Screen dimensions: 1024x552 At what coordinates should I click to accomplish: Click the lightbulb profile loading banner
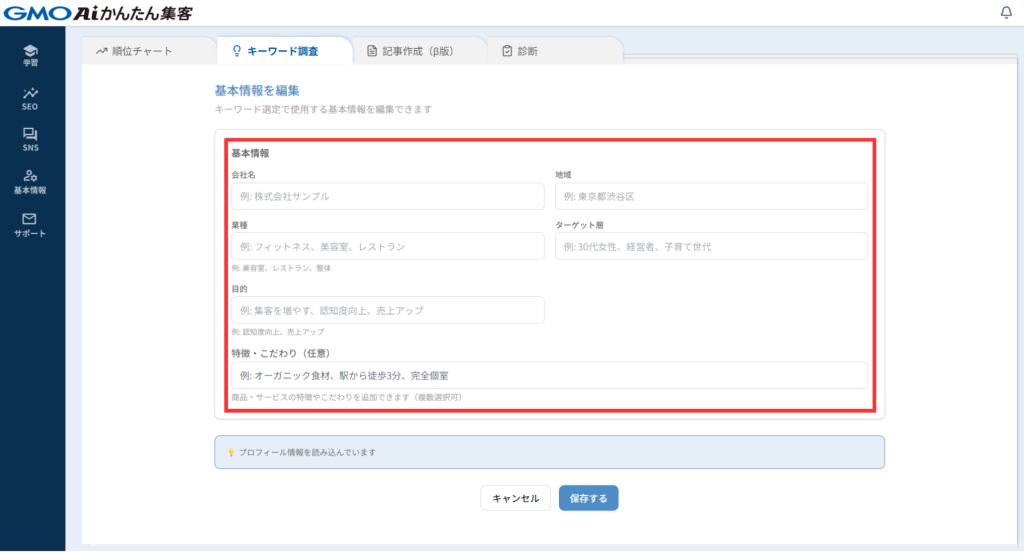click(x=549, y=452)
